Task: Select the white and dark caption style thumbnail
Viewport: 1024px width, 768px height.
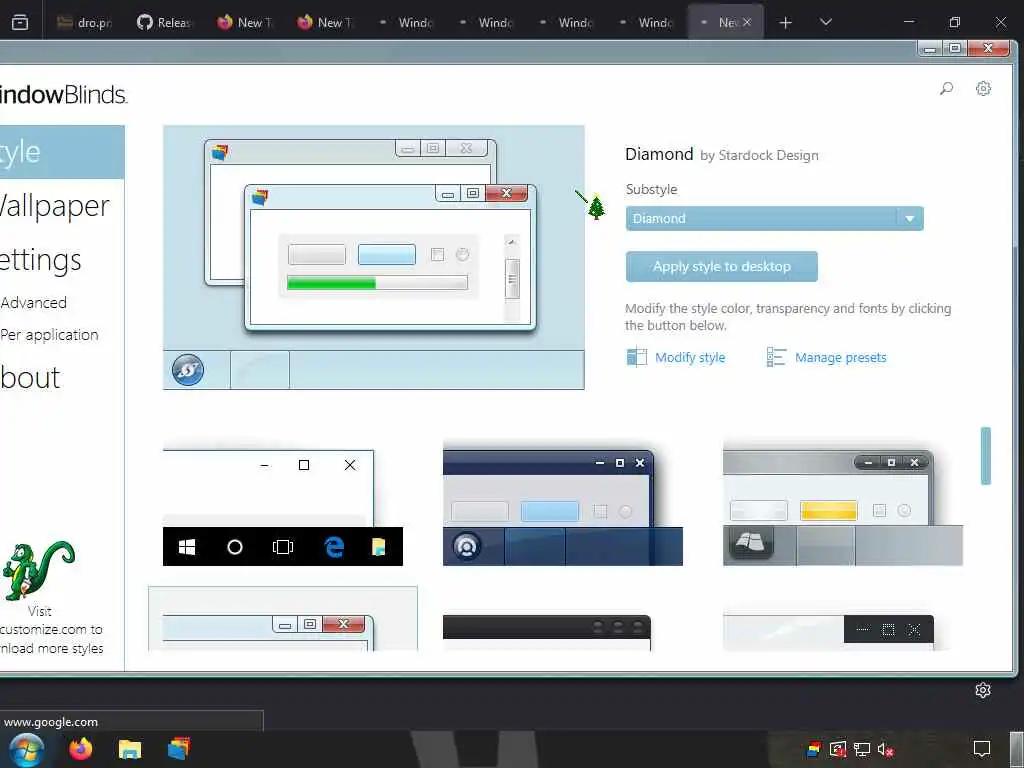Action: point(828,632)
